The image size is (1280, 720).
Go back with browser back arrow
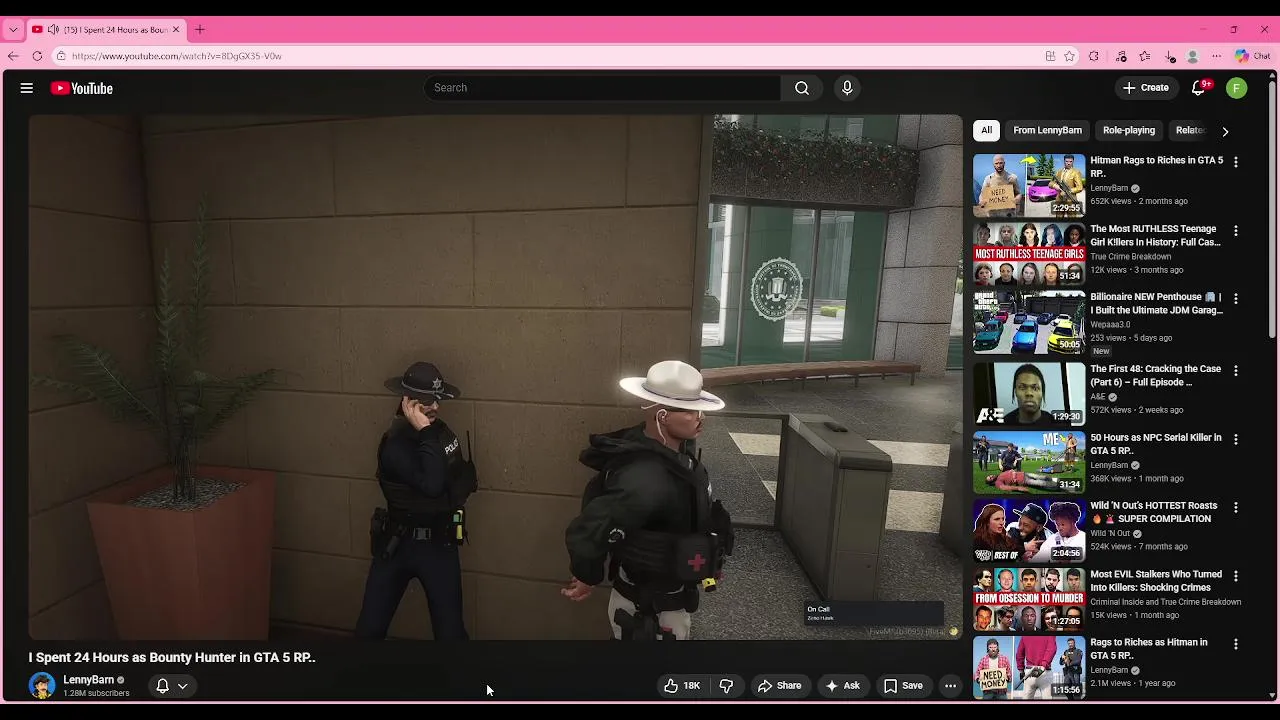[13, 56]
